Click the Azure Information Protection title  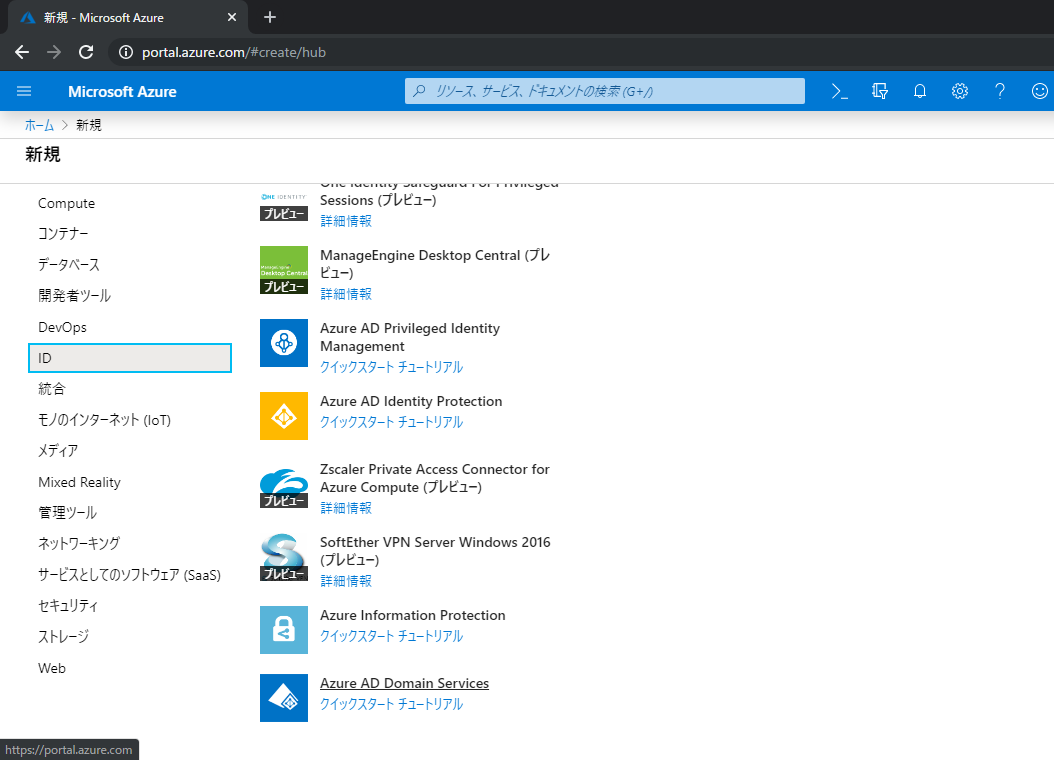click(x=412, y=616)
